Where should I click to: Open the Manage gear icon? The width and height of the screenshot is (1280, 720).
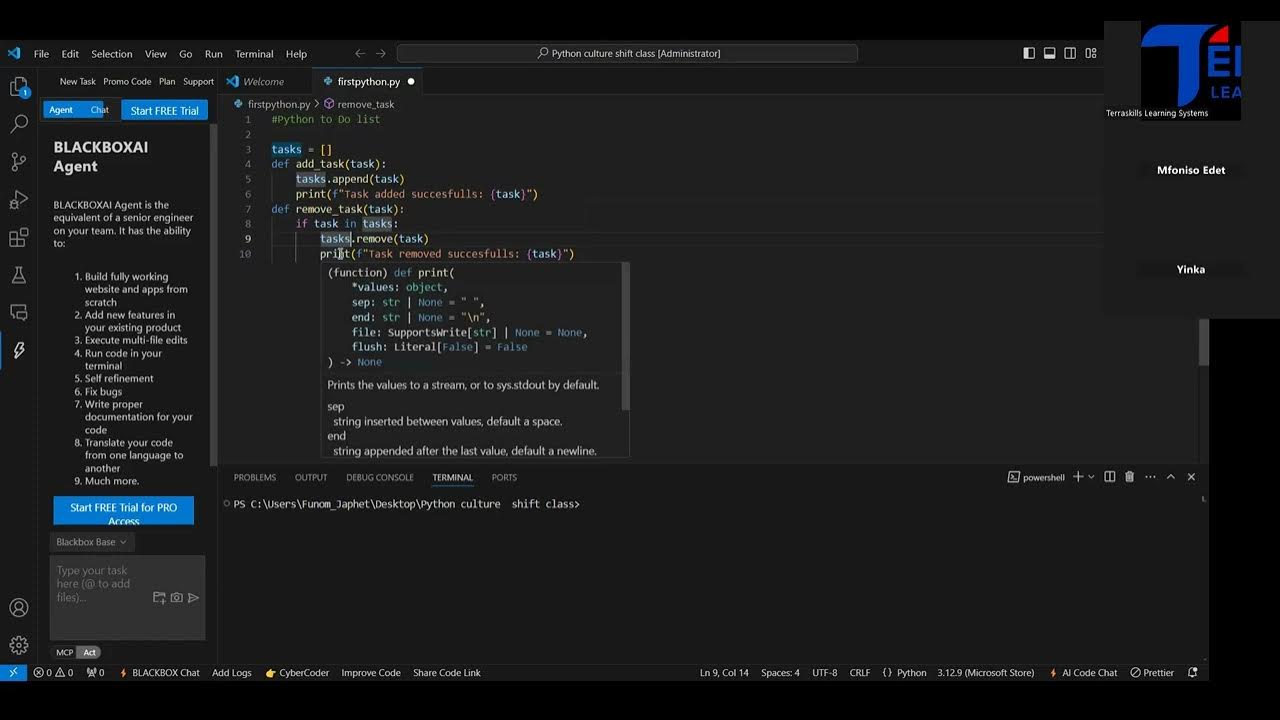click(x=19, y=645)
